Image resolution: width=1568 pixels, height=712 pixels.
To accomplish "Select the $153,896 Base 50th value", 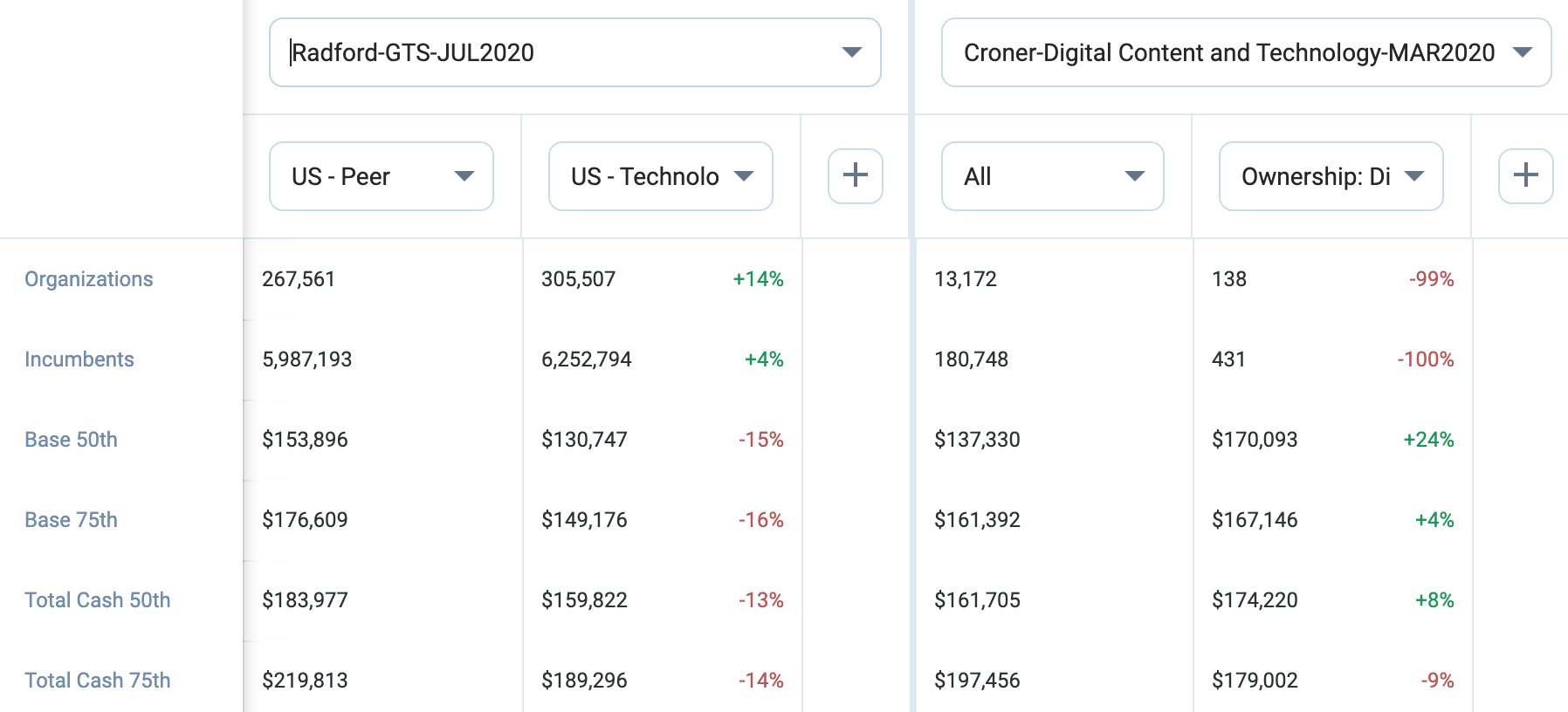I will (x=305, y=440).
